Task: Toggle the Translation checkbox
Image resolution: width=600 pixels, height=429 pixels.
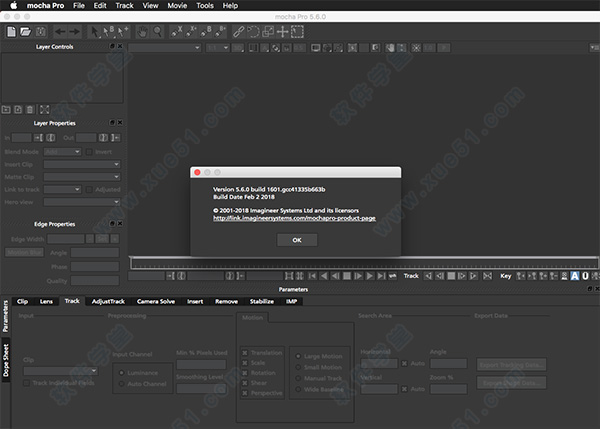Action: pos(245,353)
